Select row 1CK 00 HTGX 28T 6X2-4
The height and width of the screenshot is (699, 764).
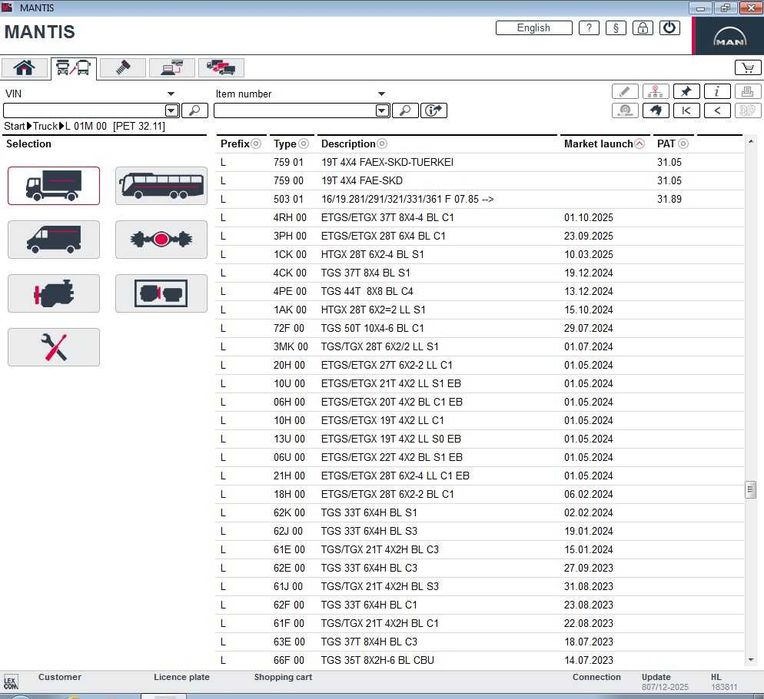[x=480, y=254]
